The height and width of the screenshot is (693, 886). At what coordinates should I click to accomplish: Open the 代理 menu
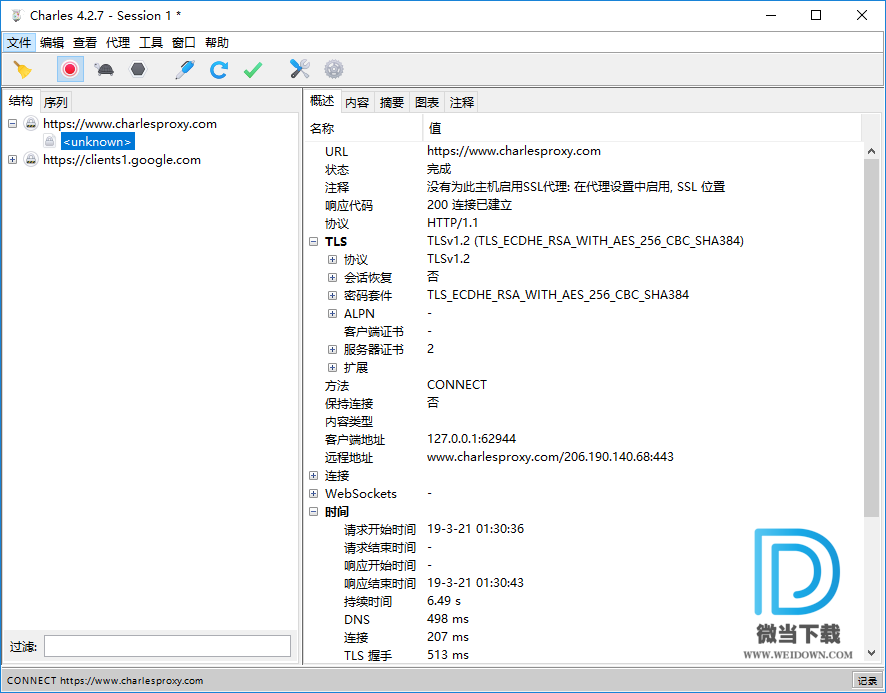[118, 42]
